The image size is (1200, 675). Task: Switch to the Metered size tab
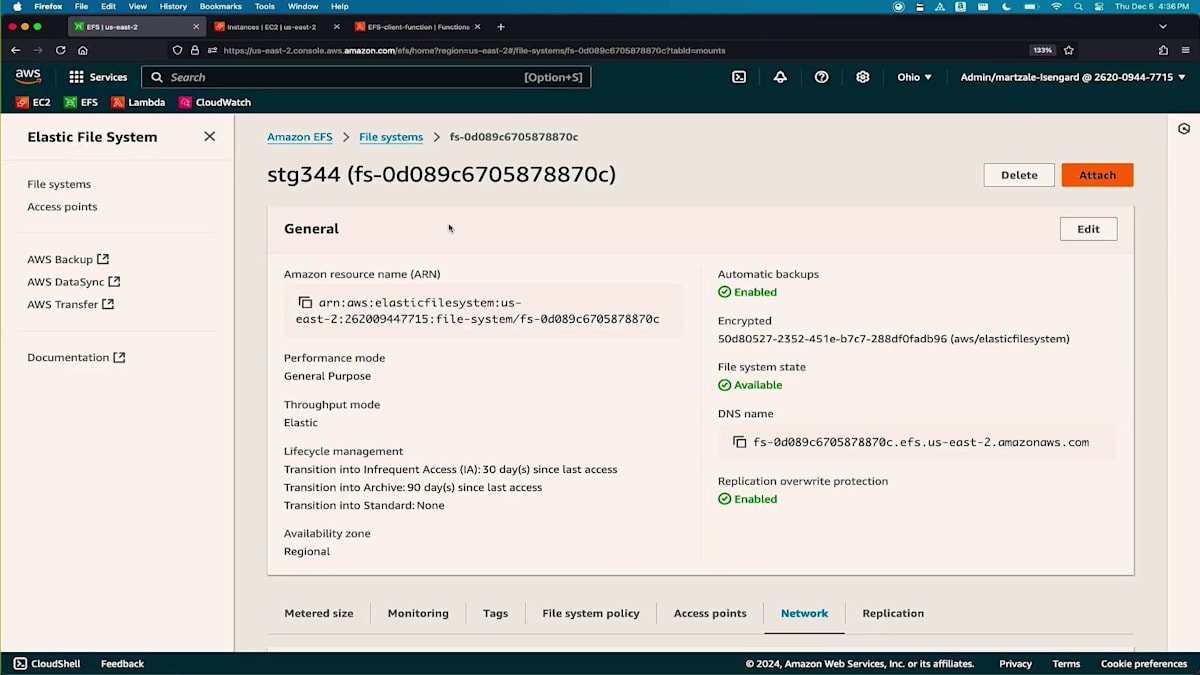pos(319,613)
